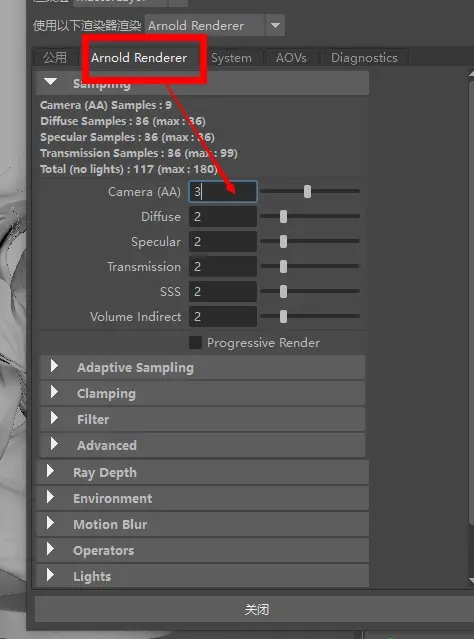Expand the Lights section
The width and height of the screenshot is (474, 639).
(50, 575)
